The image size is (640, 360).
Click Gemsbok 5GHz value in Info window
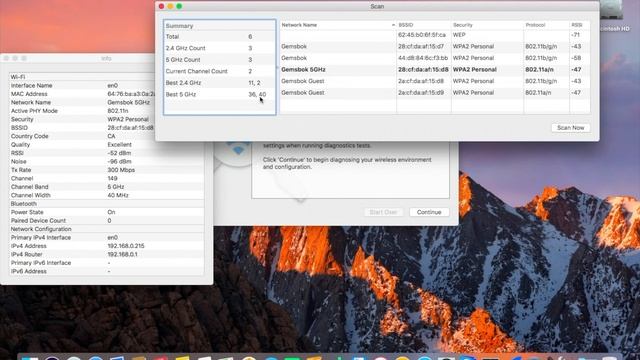click(x=129, y=102)
